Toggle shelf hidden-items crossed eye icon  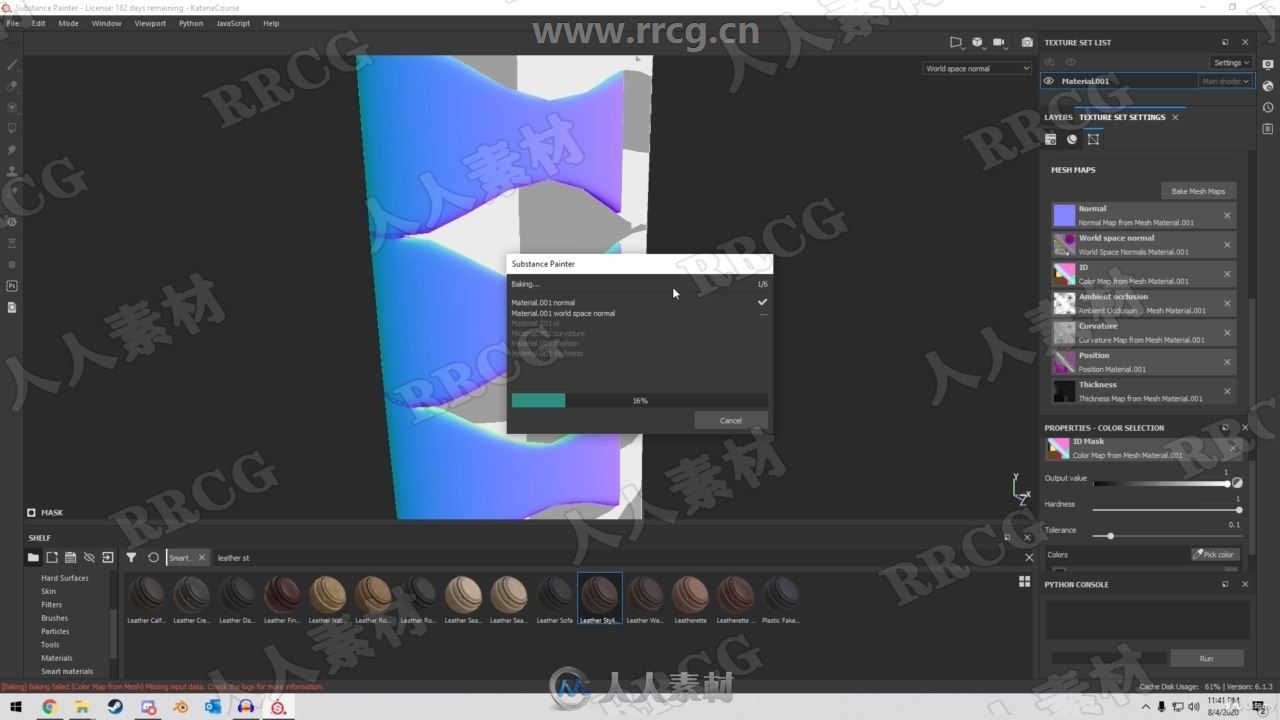pyautogui.click(x=89, y=557)
